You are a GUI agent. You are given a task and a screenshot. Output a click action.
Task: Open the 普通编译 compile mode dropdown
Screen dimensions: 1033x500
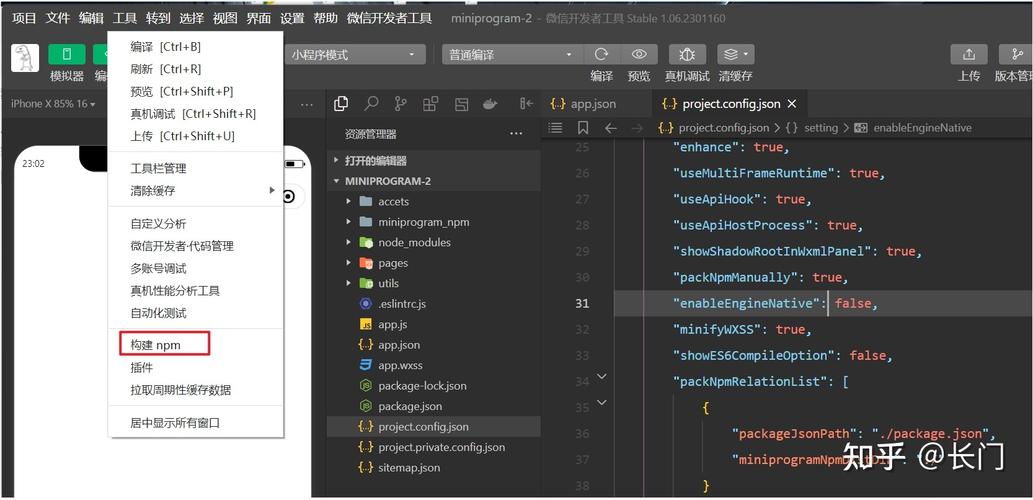(x=510, y=55)
